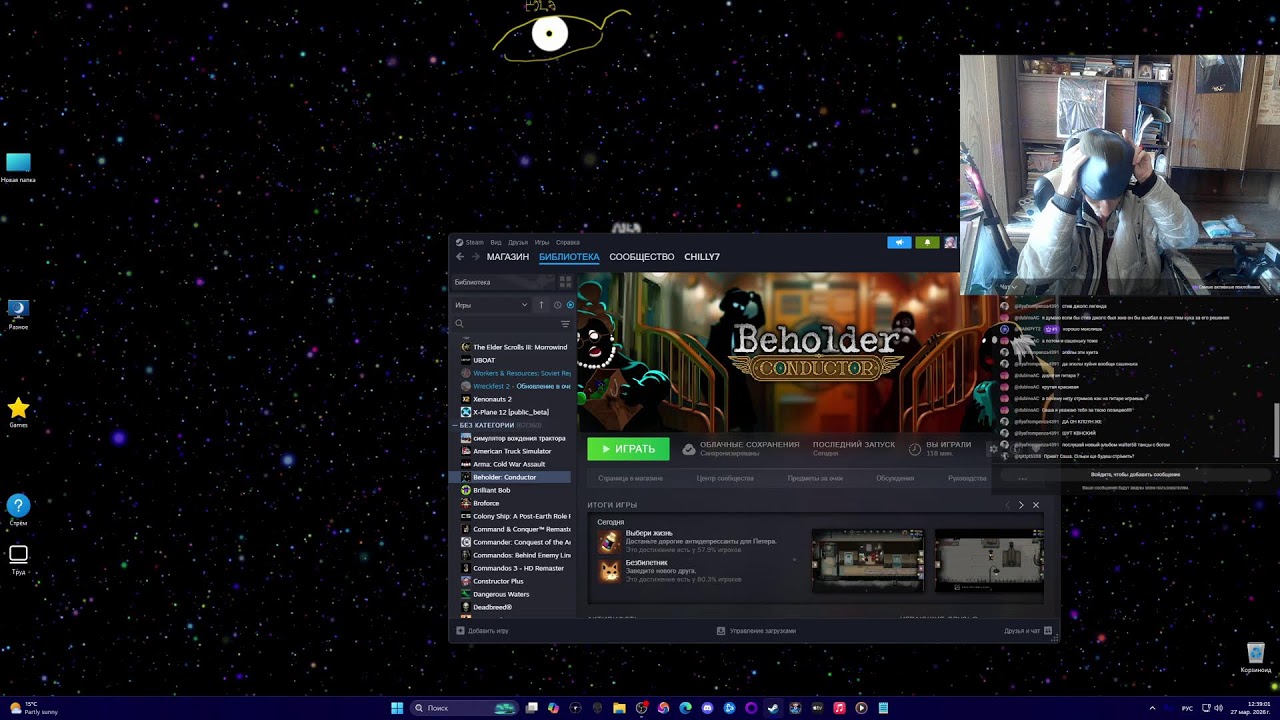The width and height of the screenshot is (1280, 720).
Task: Open the Игры menu in Steam
Action: pos(542,242)
